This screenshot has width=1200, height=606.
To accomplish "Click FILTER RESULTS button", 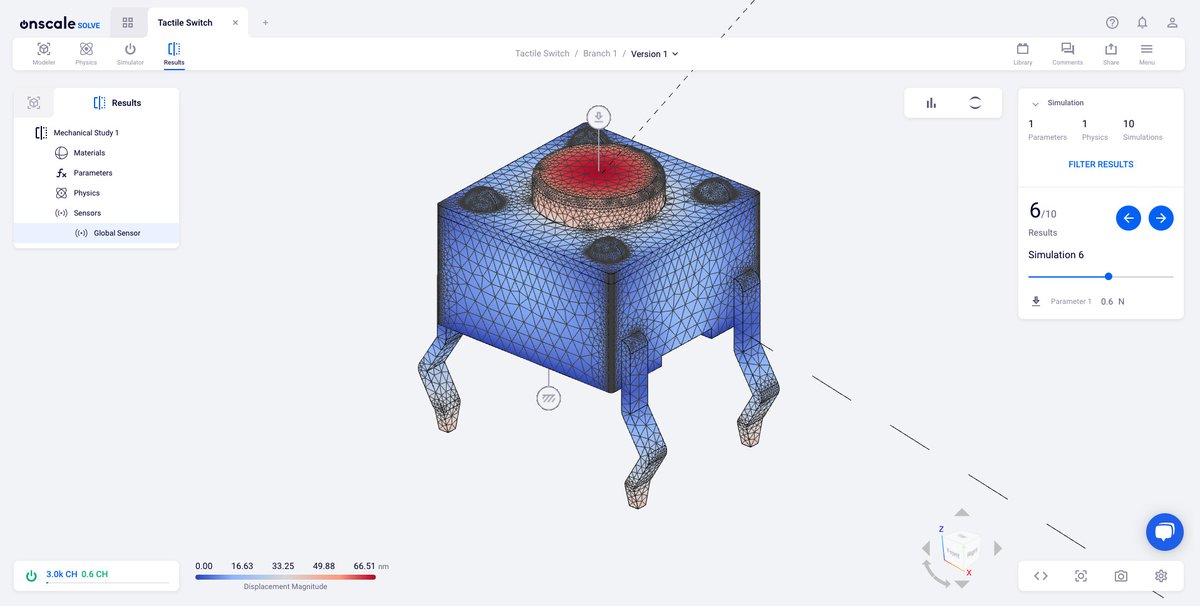I will tap(1101, 164).
